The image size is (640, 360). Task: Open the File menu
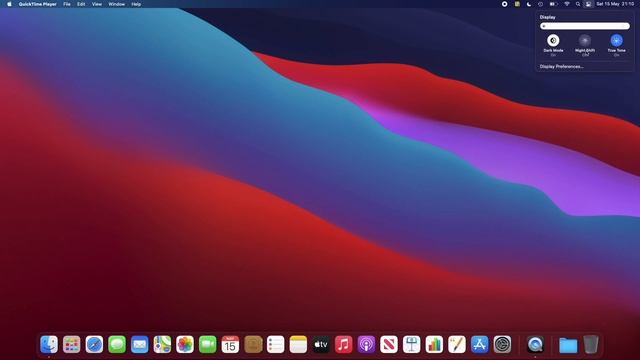pyautogui.click(x=67, y=4)
